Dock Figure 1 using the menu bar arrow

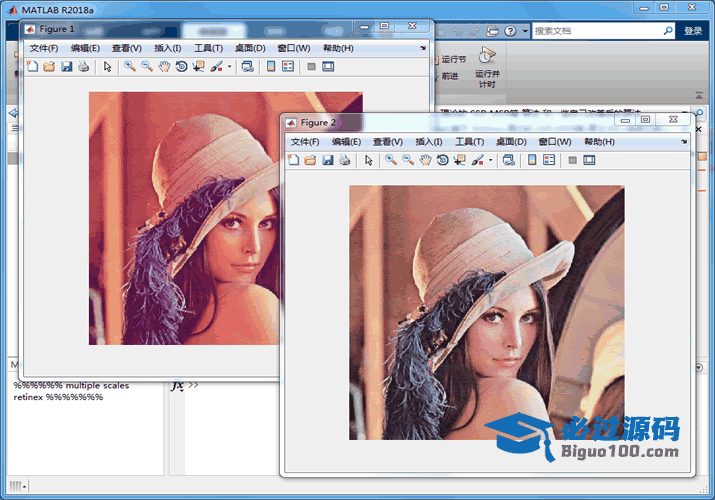point(423,48)
